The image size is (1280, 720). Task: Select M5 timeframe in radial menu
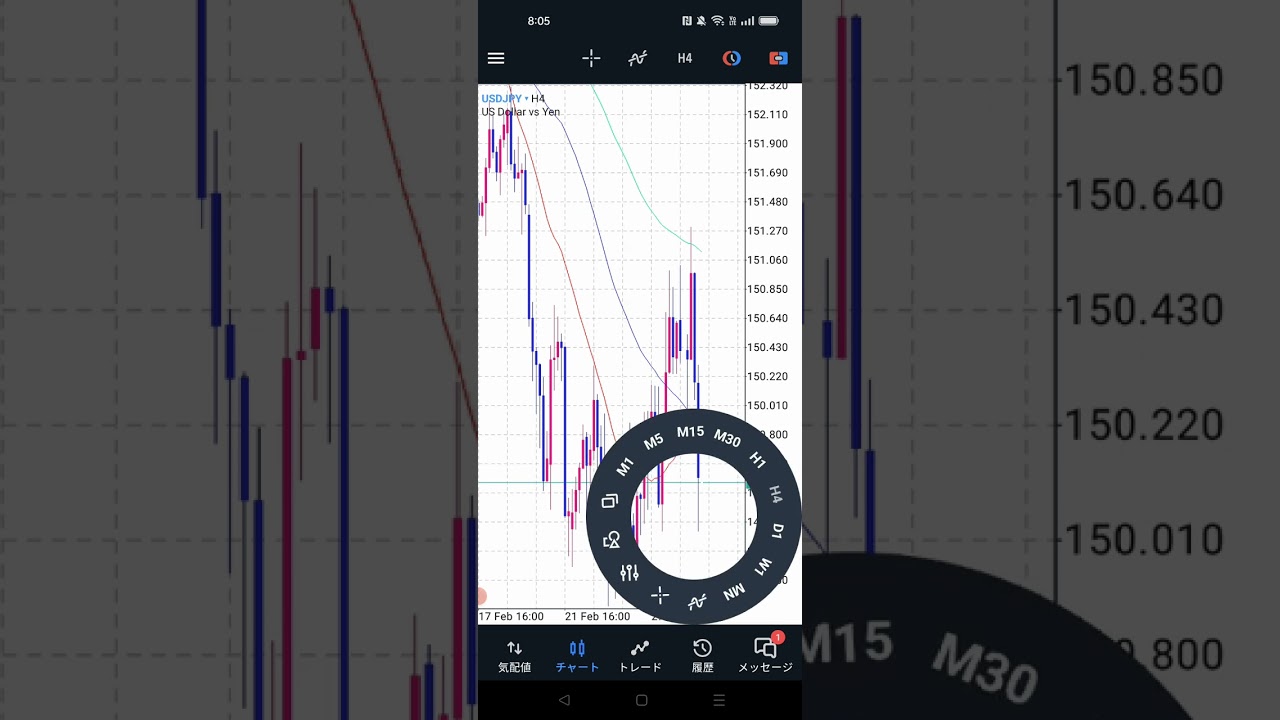(653, 442)
